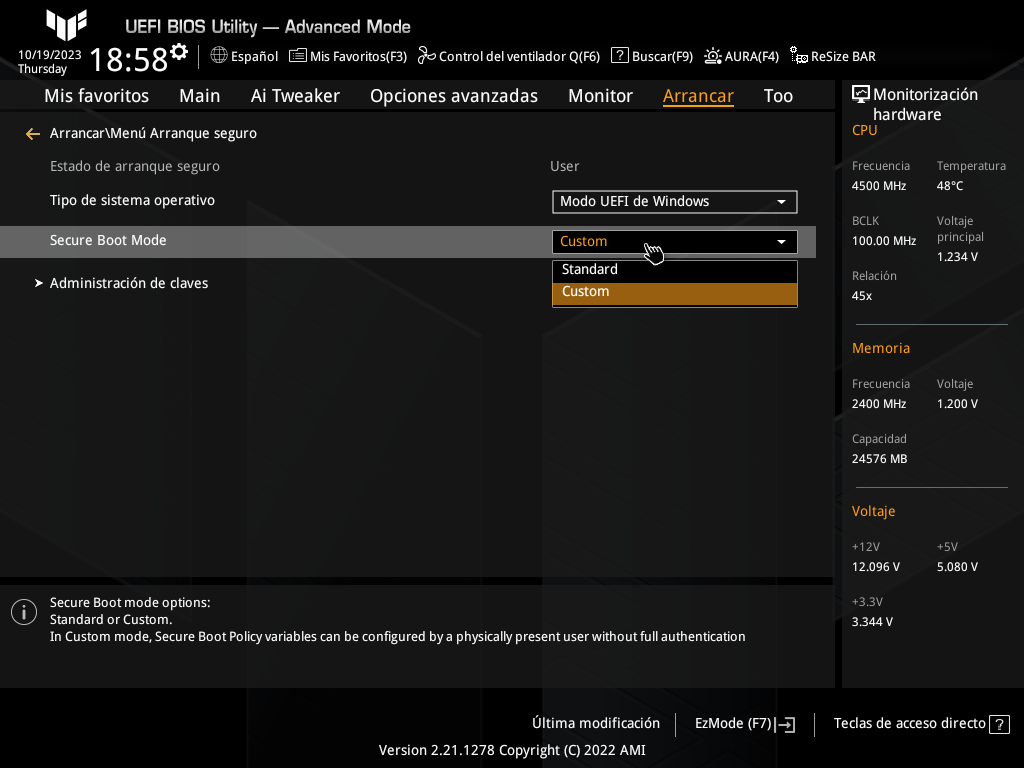1024x768 pixels.
Task: Switch to the Ai Tweaker tab
Action: (295, 96)
